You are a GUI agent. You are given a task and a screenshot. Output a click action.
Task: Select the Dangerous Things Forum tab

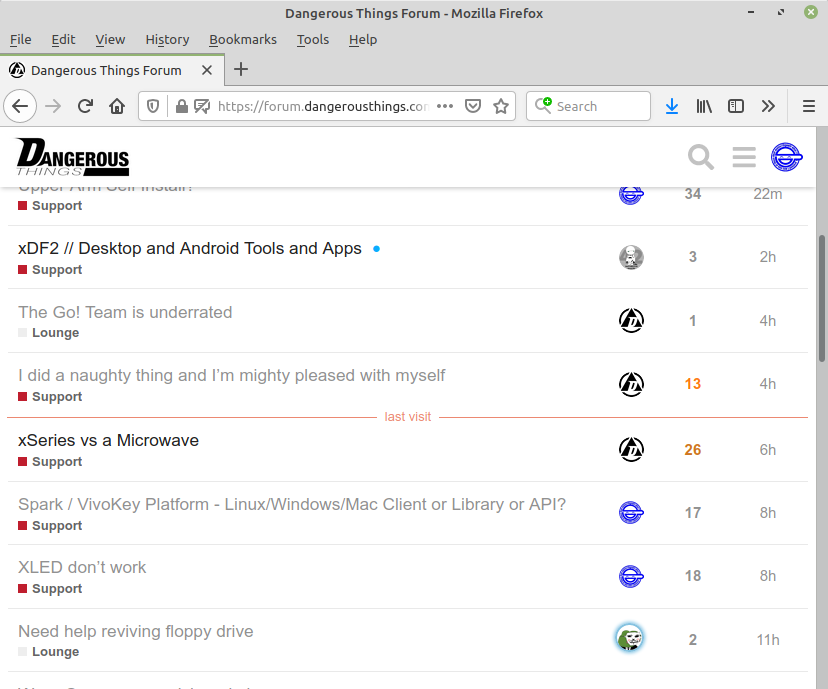(x=112, y=70)
